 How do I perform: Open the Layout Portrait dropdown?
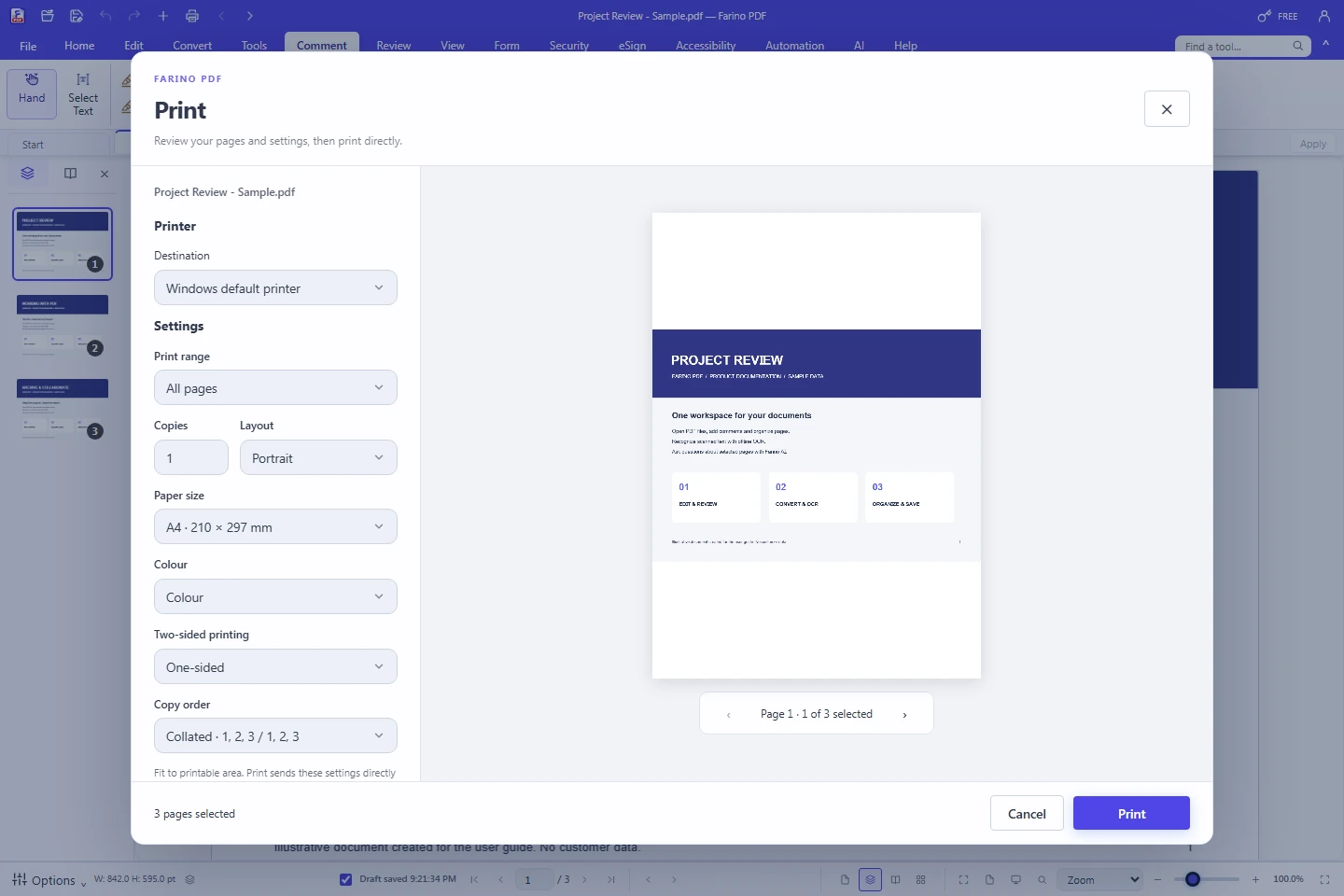[318, 457]
